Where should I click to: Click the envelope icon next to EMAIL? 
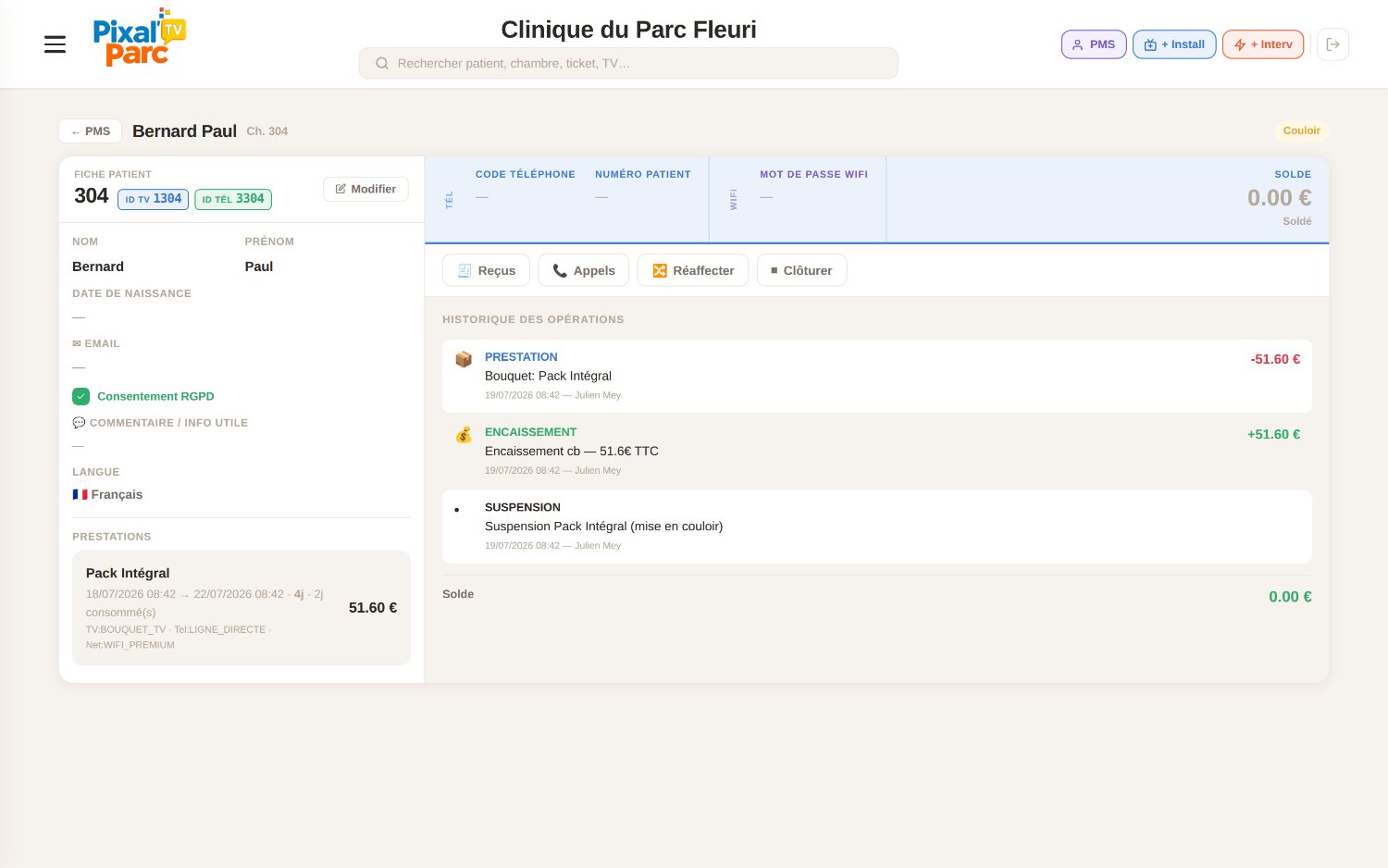[77, 343]
